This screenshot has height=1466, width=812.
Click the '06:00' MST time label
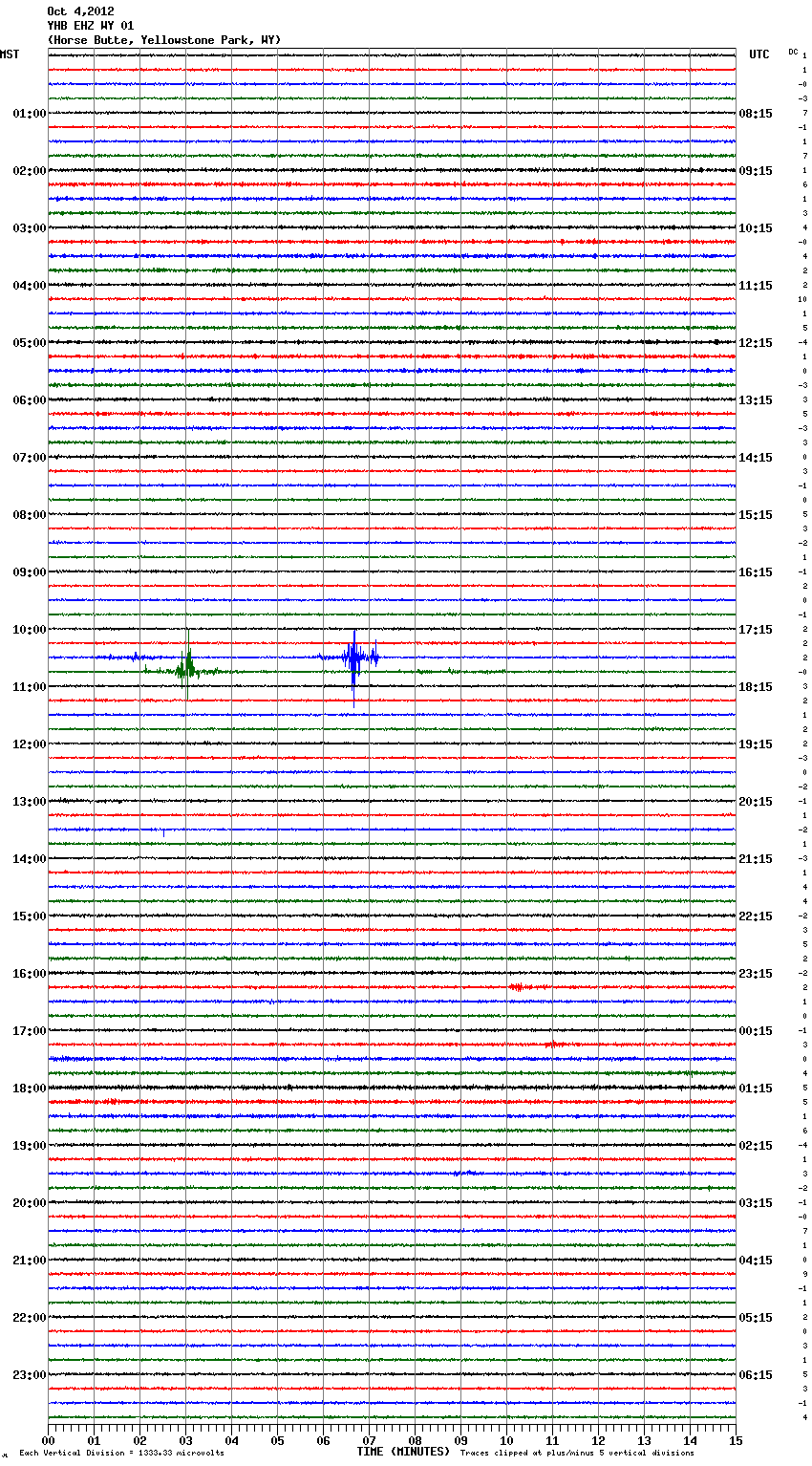pyautogui.click(x=30, y=400)
